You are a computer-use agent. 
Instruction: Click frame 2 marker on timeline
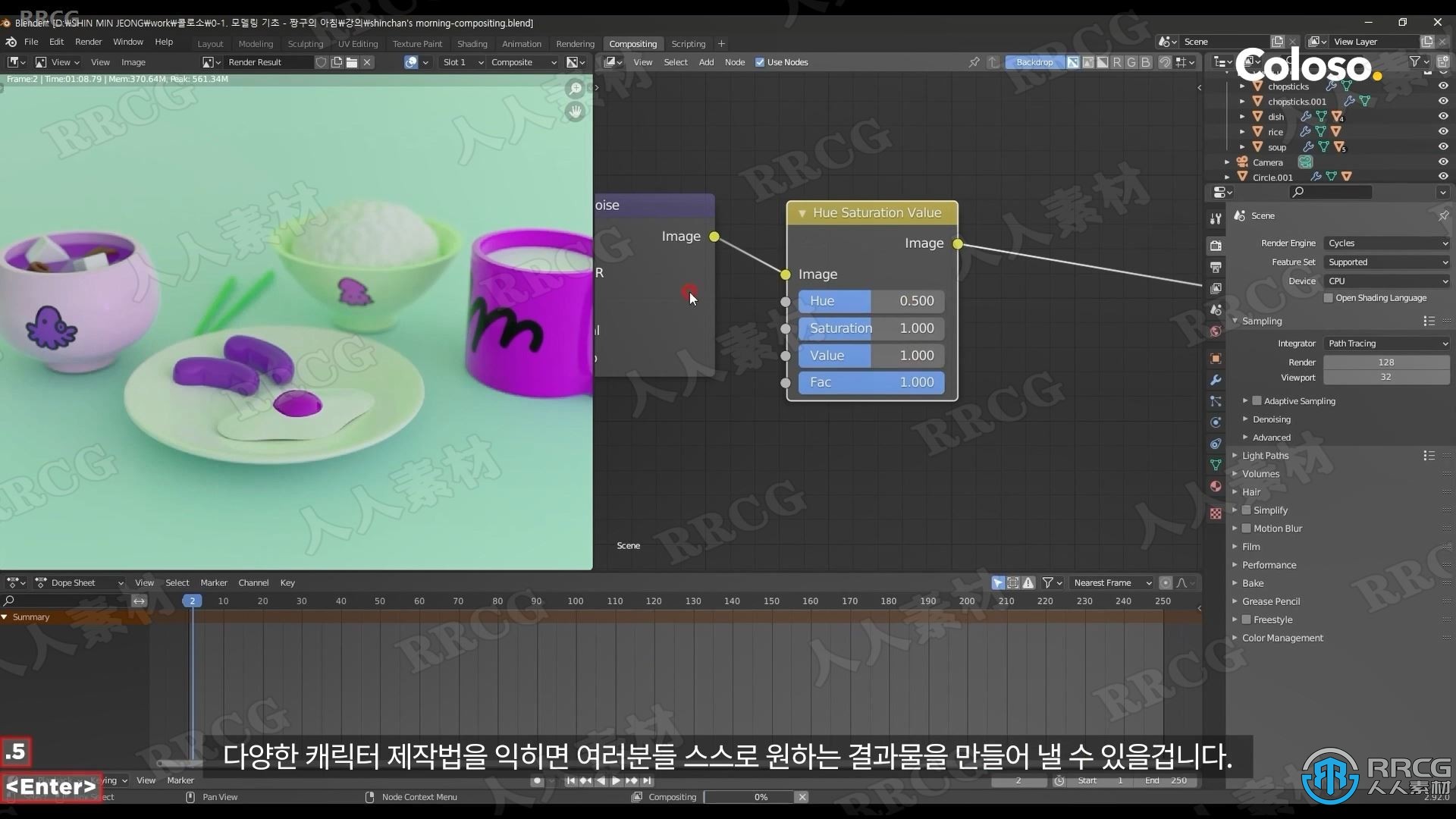191,601
